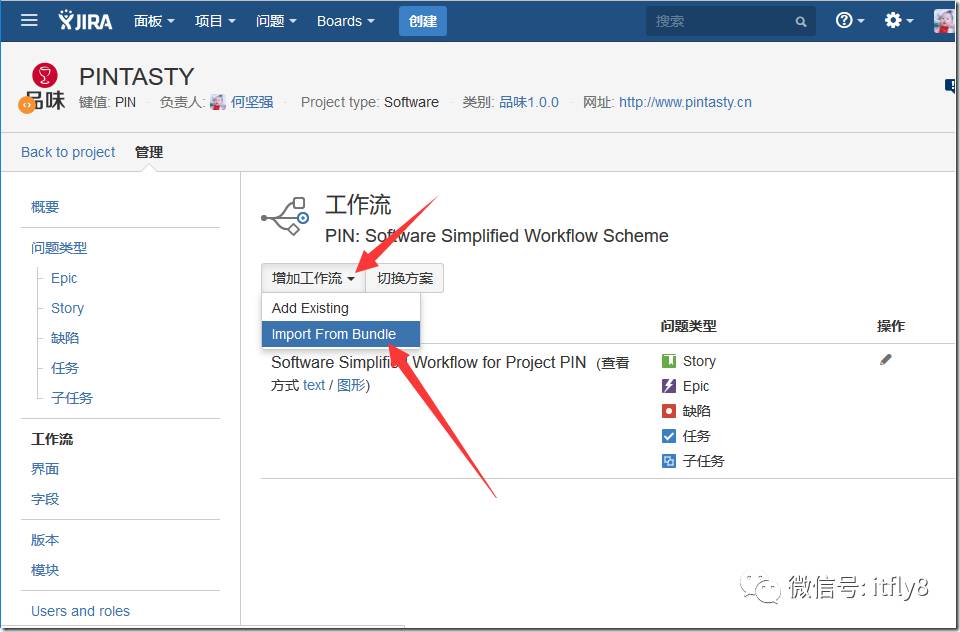Select the 管理 tab

pyautogui.click(x=149, y=152)
